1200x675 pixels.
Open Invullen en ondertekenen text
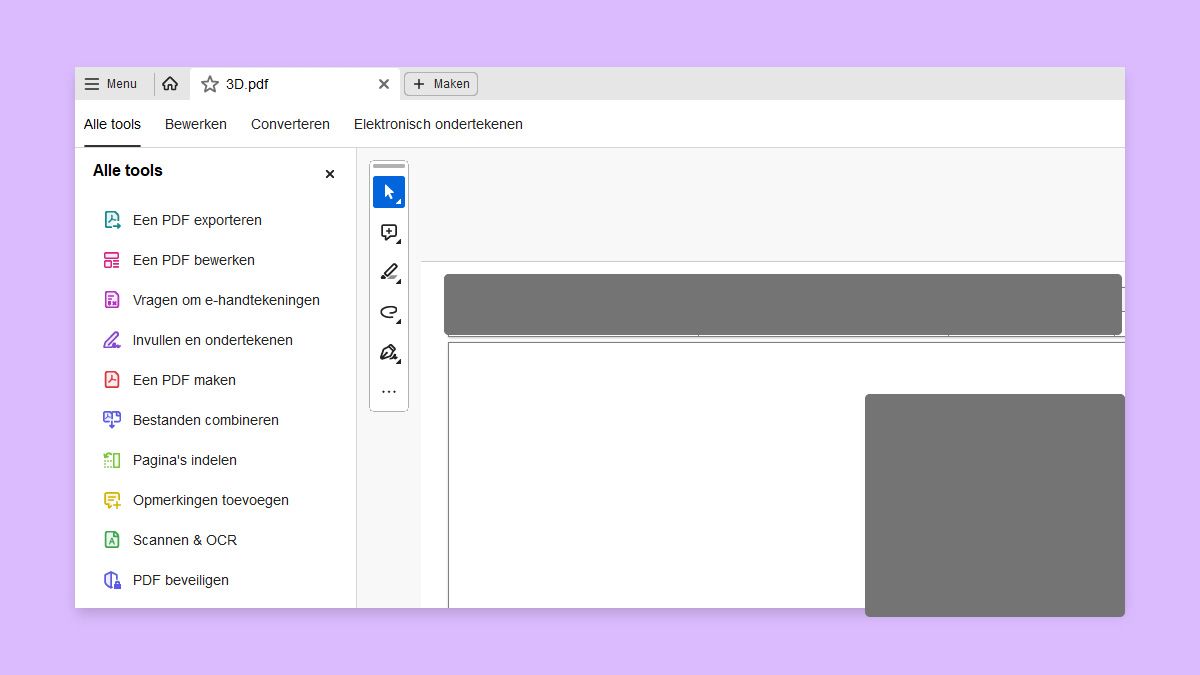(x=213, y=340)
